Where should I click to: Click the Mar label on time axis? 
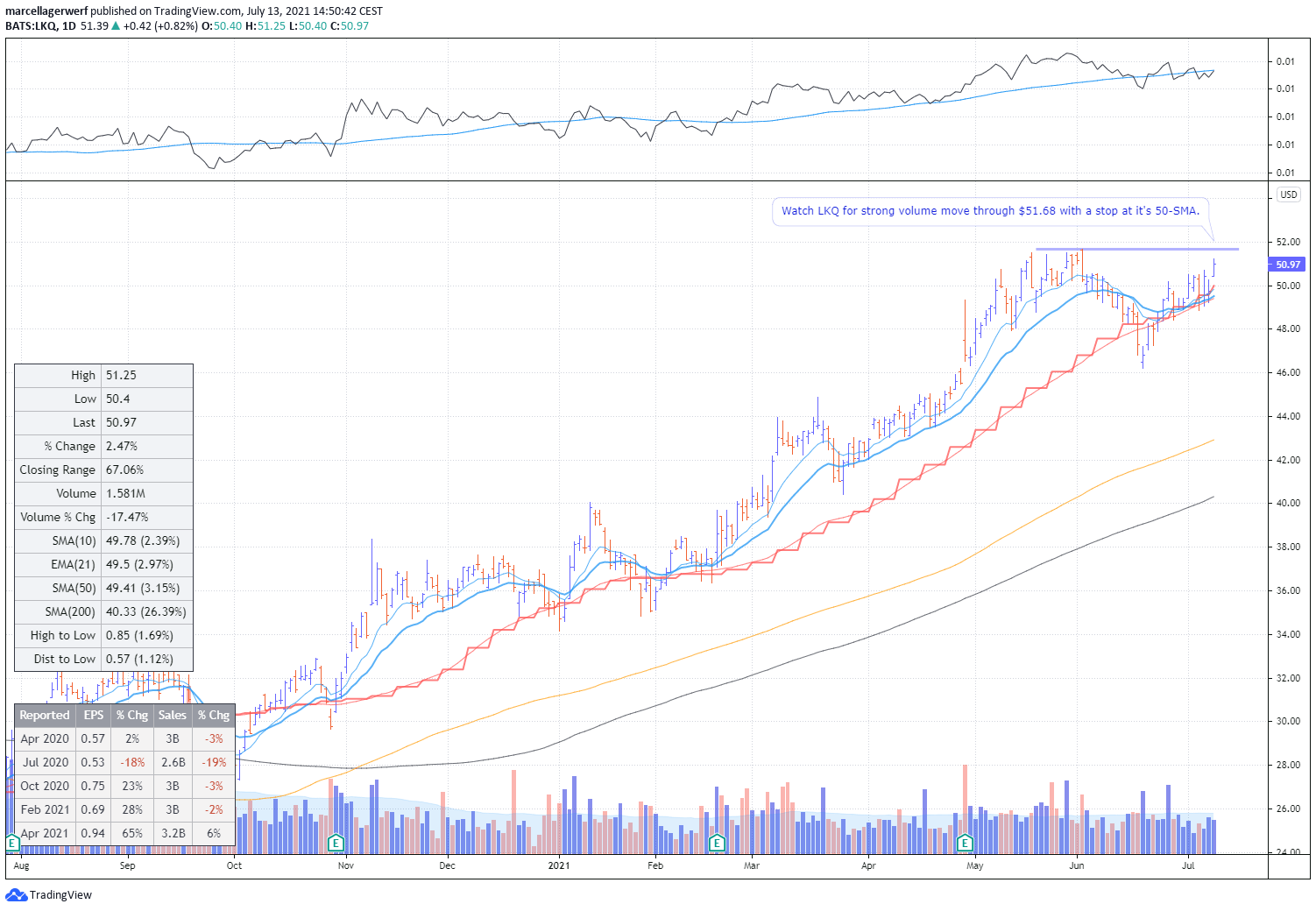pos(752,865)
